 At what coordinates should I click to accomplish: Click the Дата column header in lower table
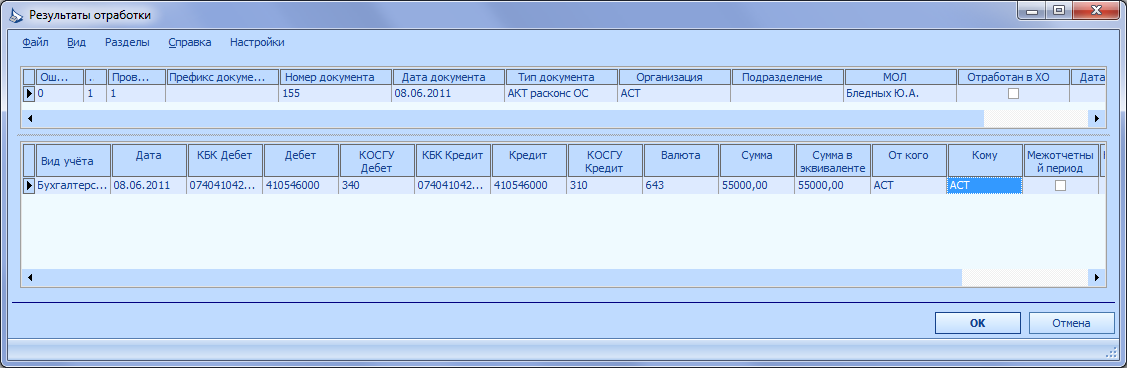pos(149,160)
